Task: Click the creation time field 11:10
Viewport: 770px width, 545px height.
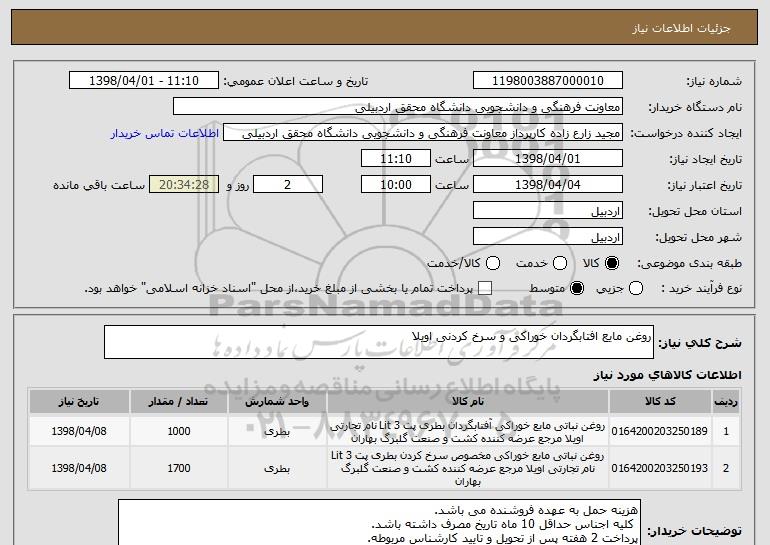Action: point(396,159)
